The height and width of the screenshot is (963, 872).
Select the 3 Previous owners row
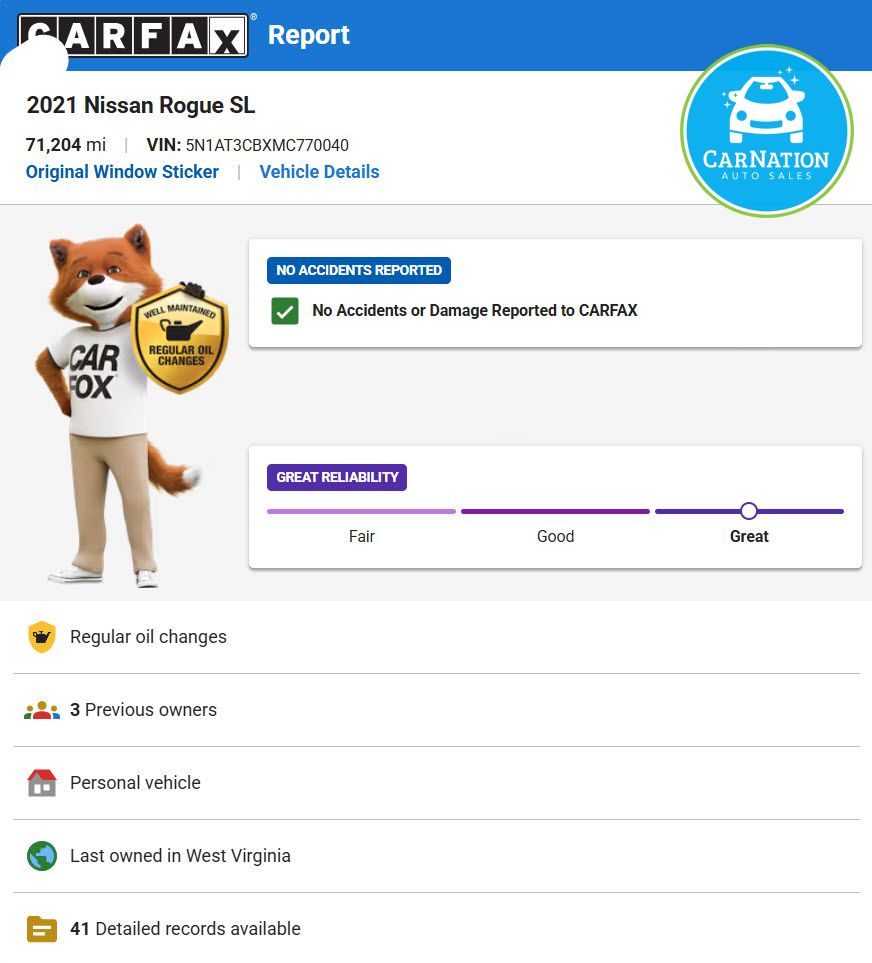[x=436, y=710]
